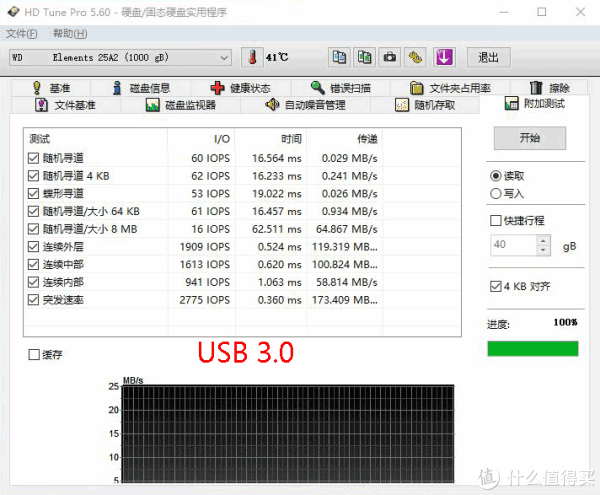Click the 1909 IOPS value

(x=205, y=247)
